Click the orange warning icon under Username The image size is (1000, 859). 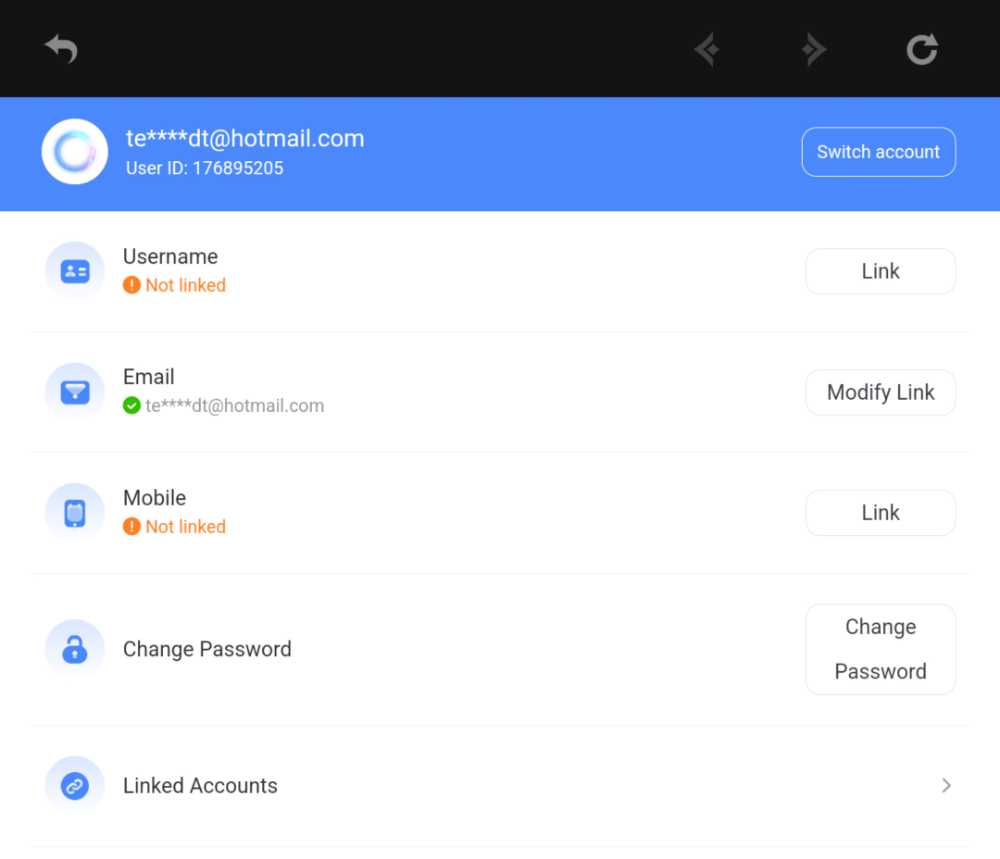pyautogui.click(x=131, y=284)
